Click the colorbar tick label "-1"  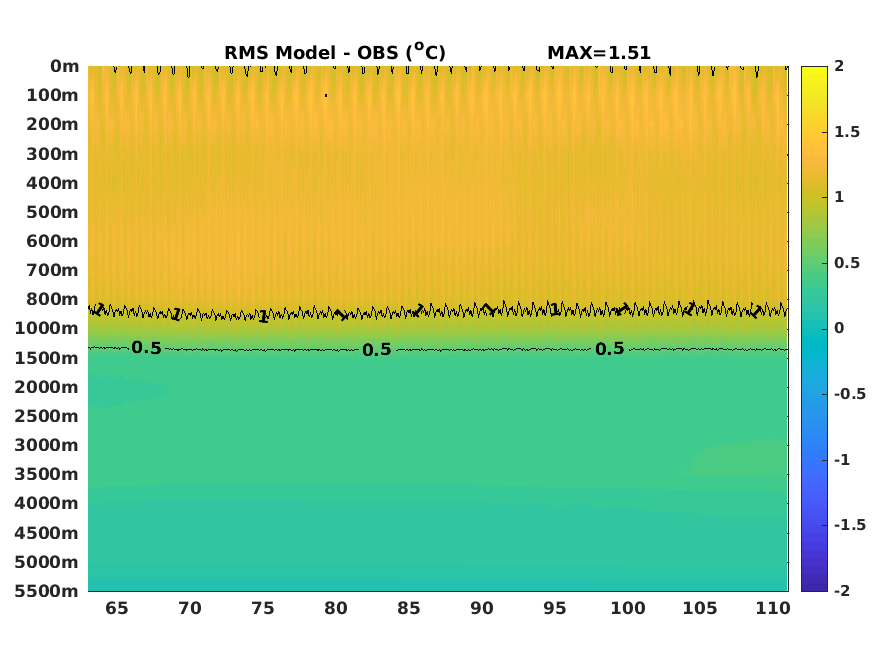pyautogui.click(x=842, y=460)
